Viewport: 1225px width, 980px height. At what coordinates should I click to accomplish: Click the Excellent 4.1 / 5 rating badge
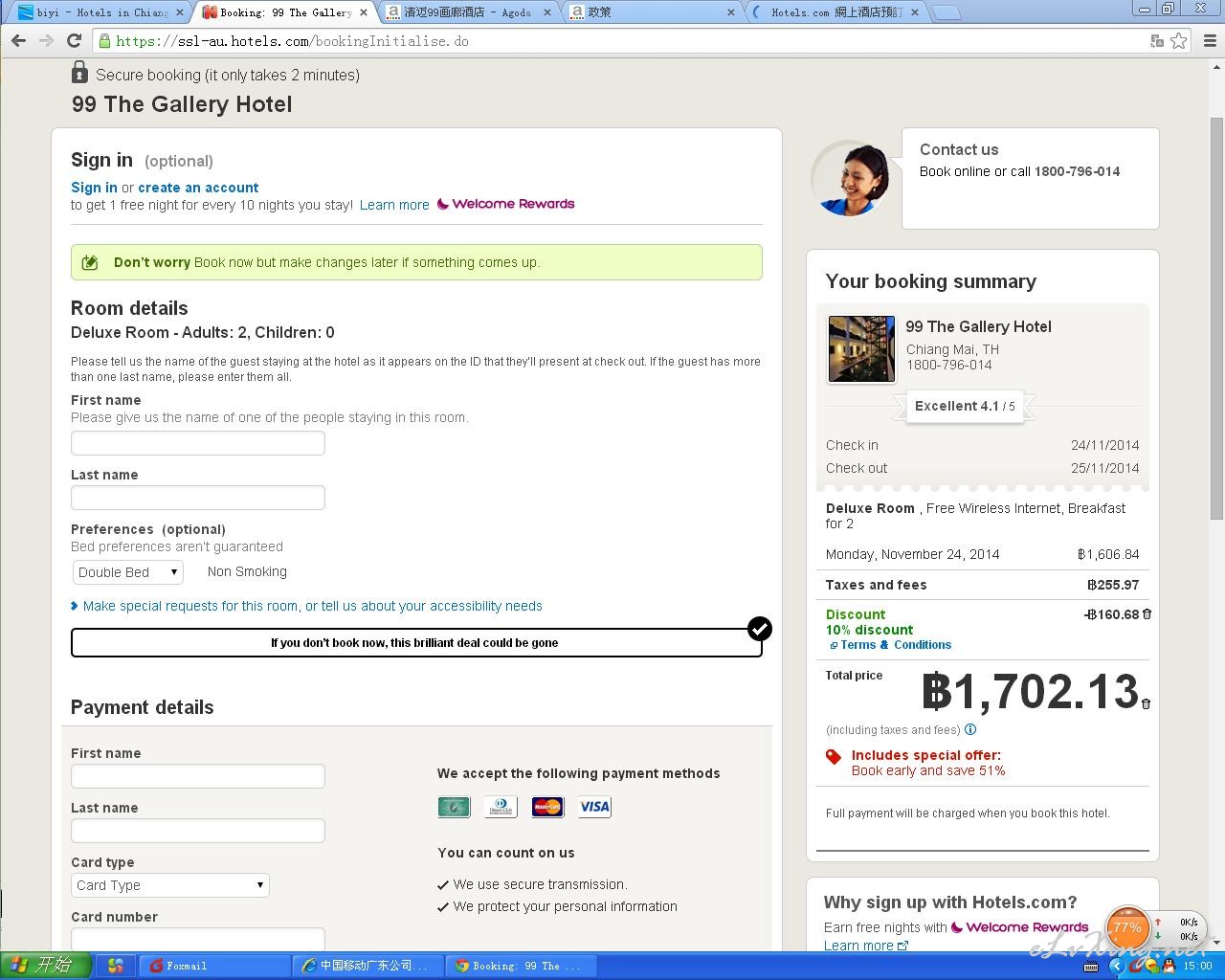pos(965,406)
